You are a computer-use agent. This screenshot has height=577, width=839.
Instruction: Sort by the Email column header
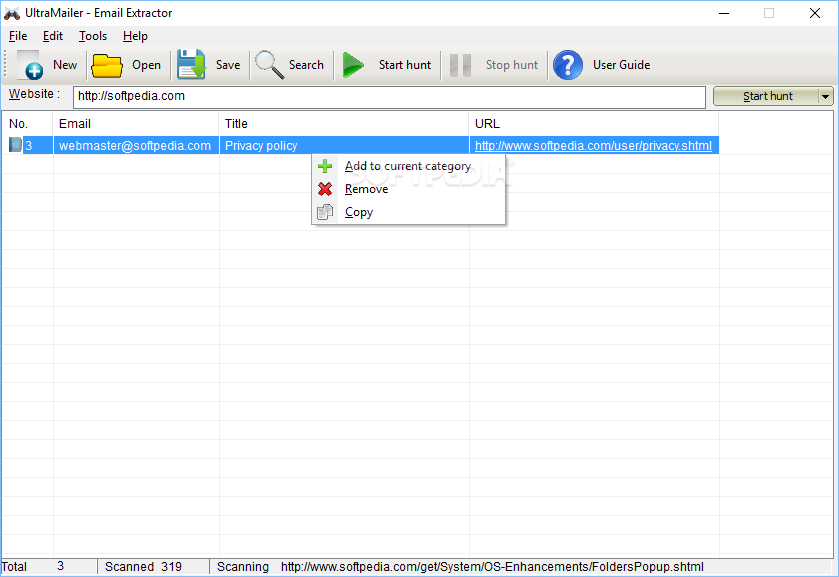[x=136, y=124]
